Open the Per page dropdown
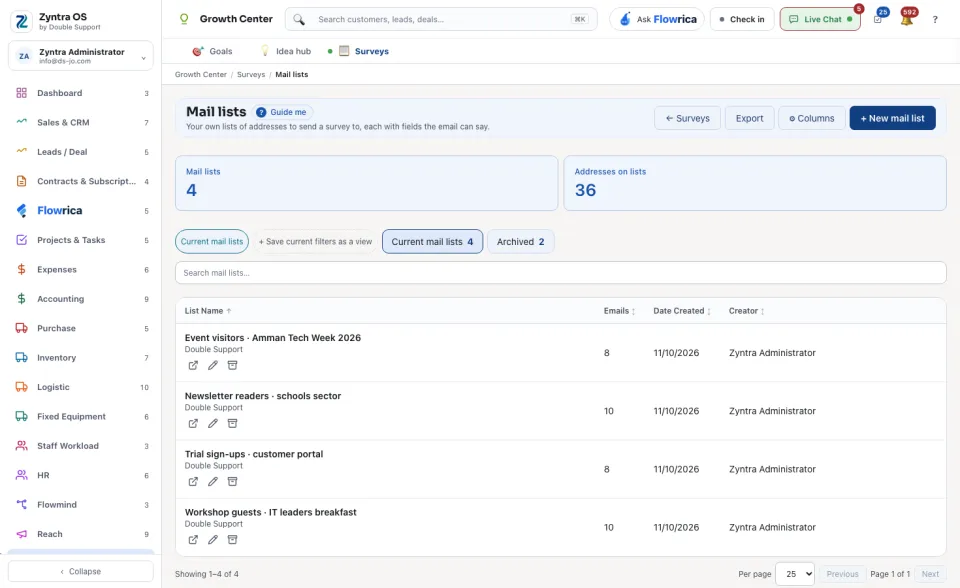This screenshot has height=588, width=960. [x=795, y=574]
